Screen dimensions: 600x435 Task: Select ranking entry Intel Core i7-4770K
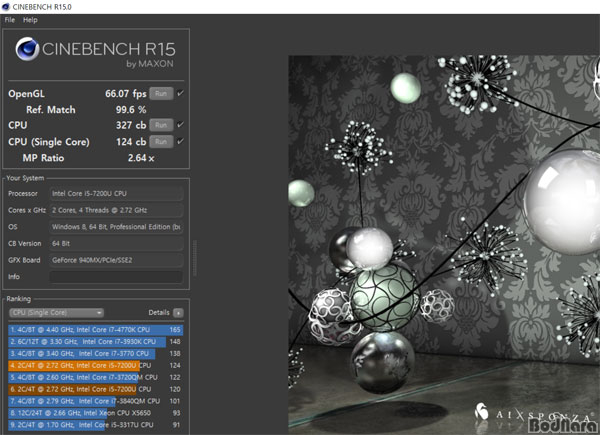click(96, 330)
